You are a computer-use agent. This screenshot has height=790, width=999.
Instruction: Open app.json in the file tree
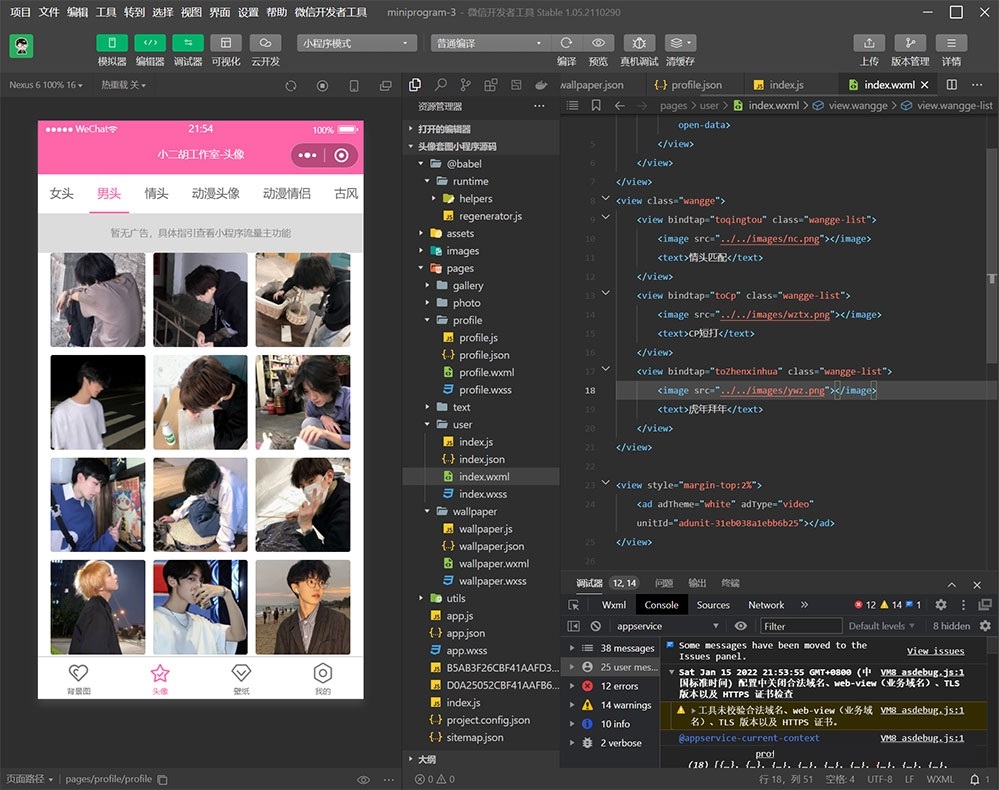(465, 633)
